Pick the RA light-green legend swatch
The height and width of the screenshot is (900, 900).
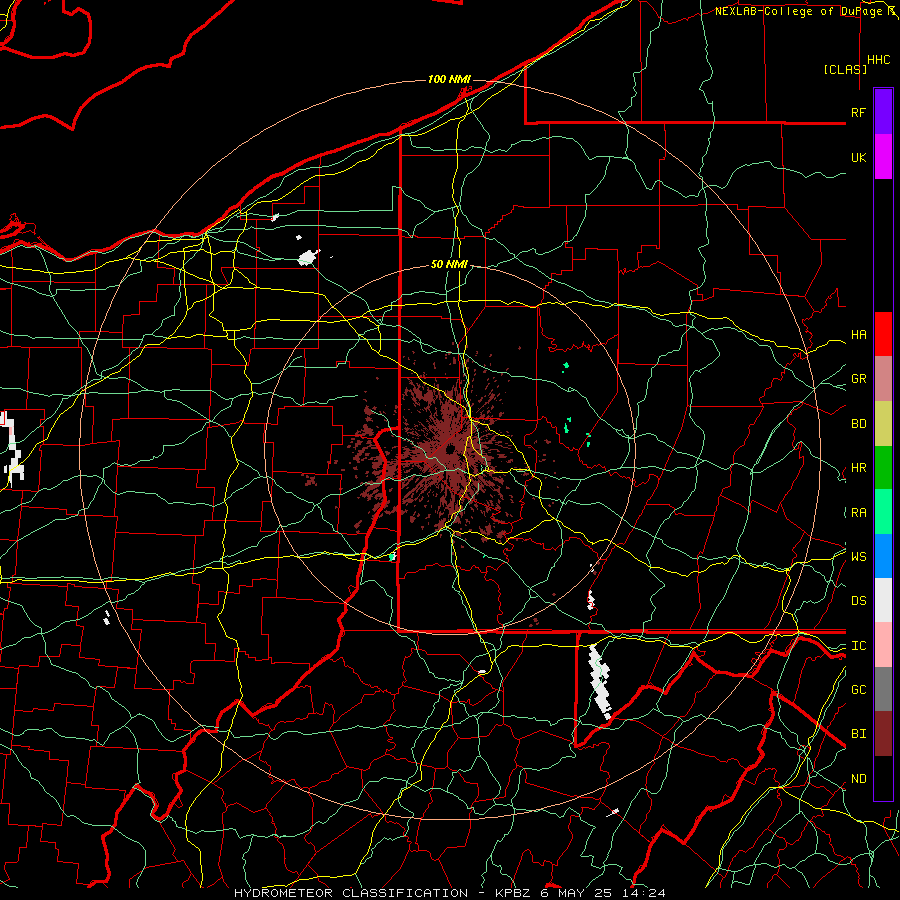click(883, 512)
